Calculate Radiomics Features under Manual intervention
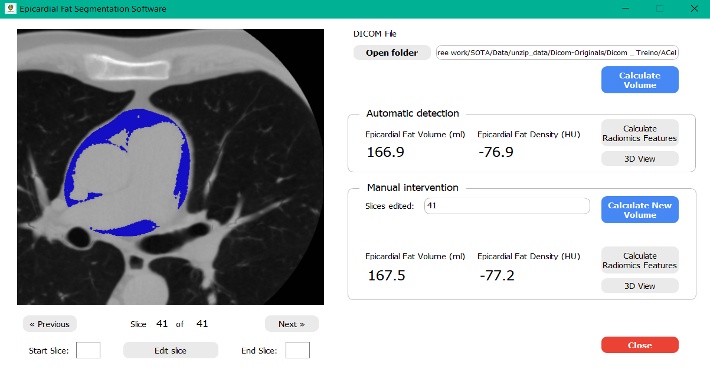 tap(639, 260)
